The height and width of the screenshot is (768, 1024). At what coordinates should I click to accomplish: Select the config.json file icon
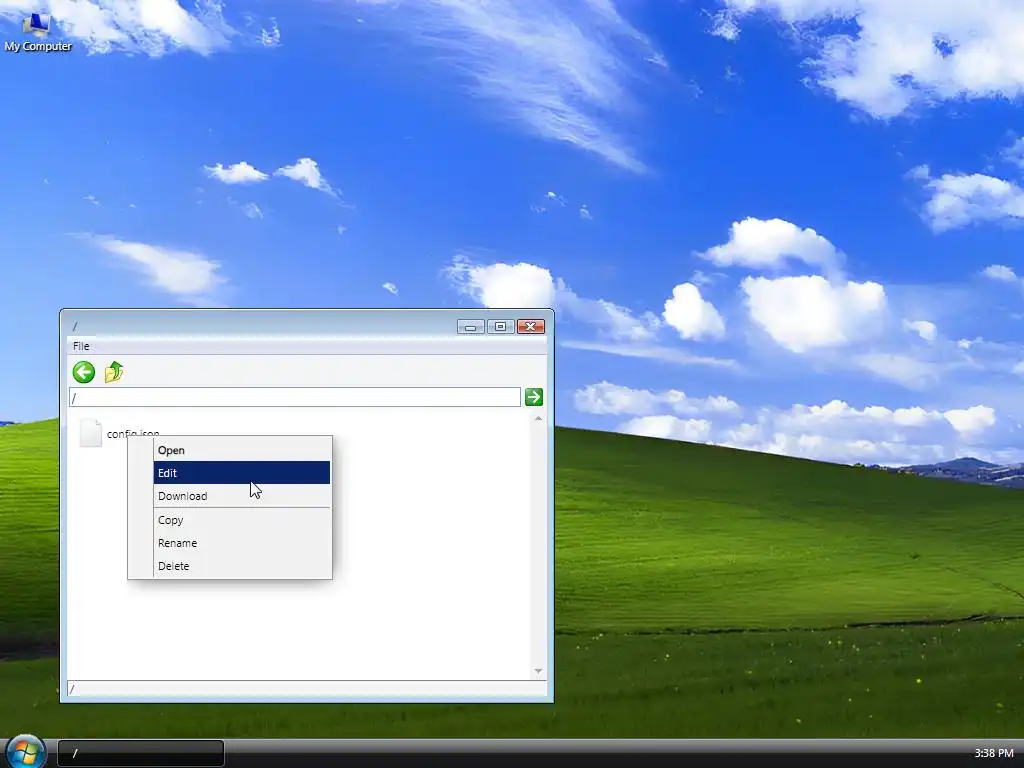click(91, 433)
